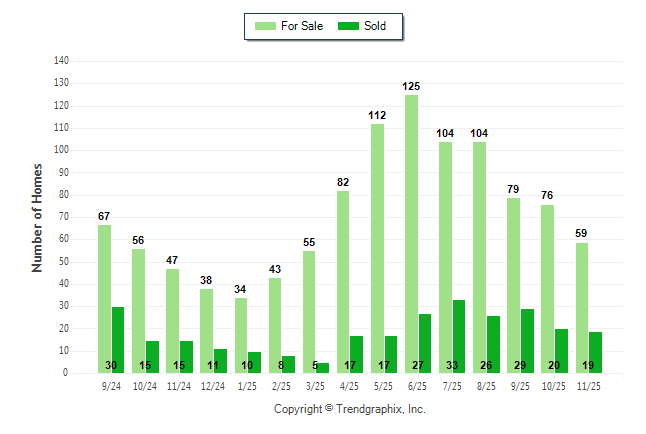Click the 12/24 For Sale bar
This screenshot has height=434, width=646.
pos(206,330)
